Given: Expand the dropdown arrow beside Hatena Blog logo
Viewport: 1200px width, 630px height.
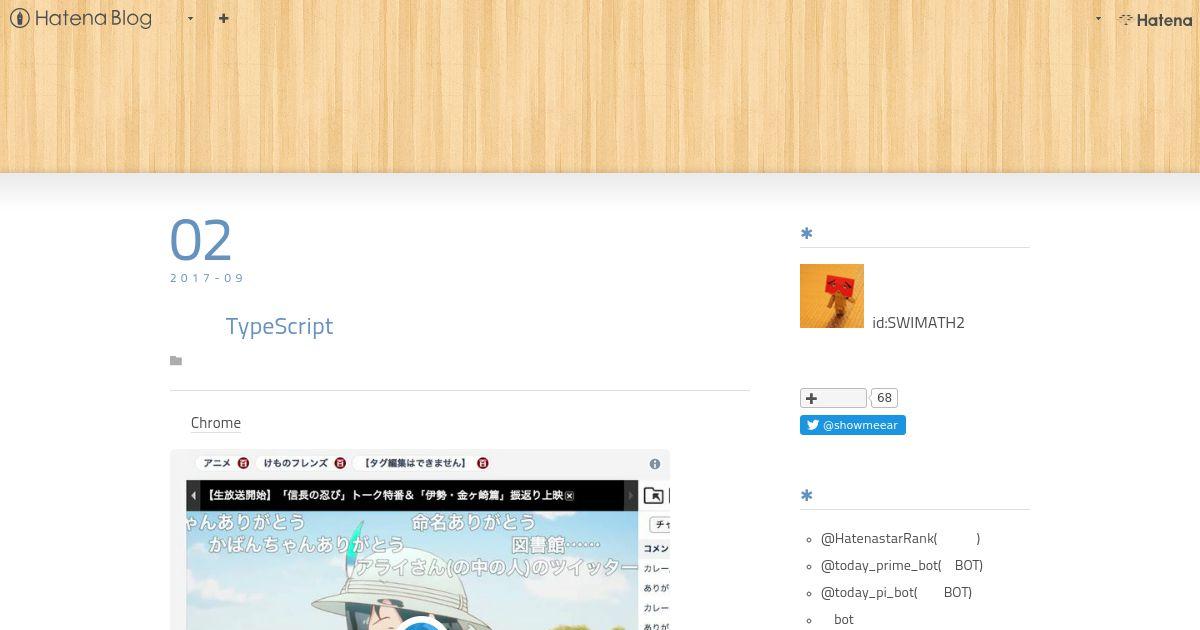Looking at the screenshot, I should (x=190, y=18).
